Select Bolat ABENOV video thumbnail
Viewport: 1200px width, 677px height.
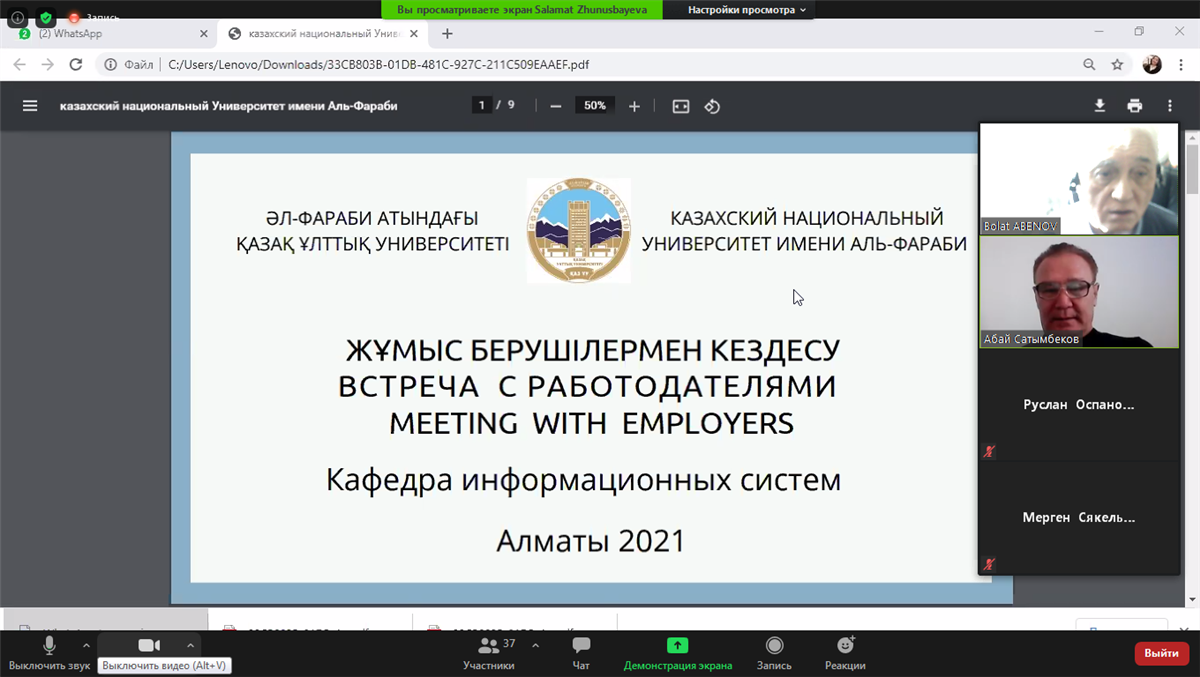click(1079, 179)
